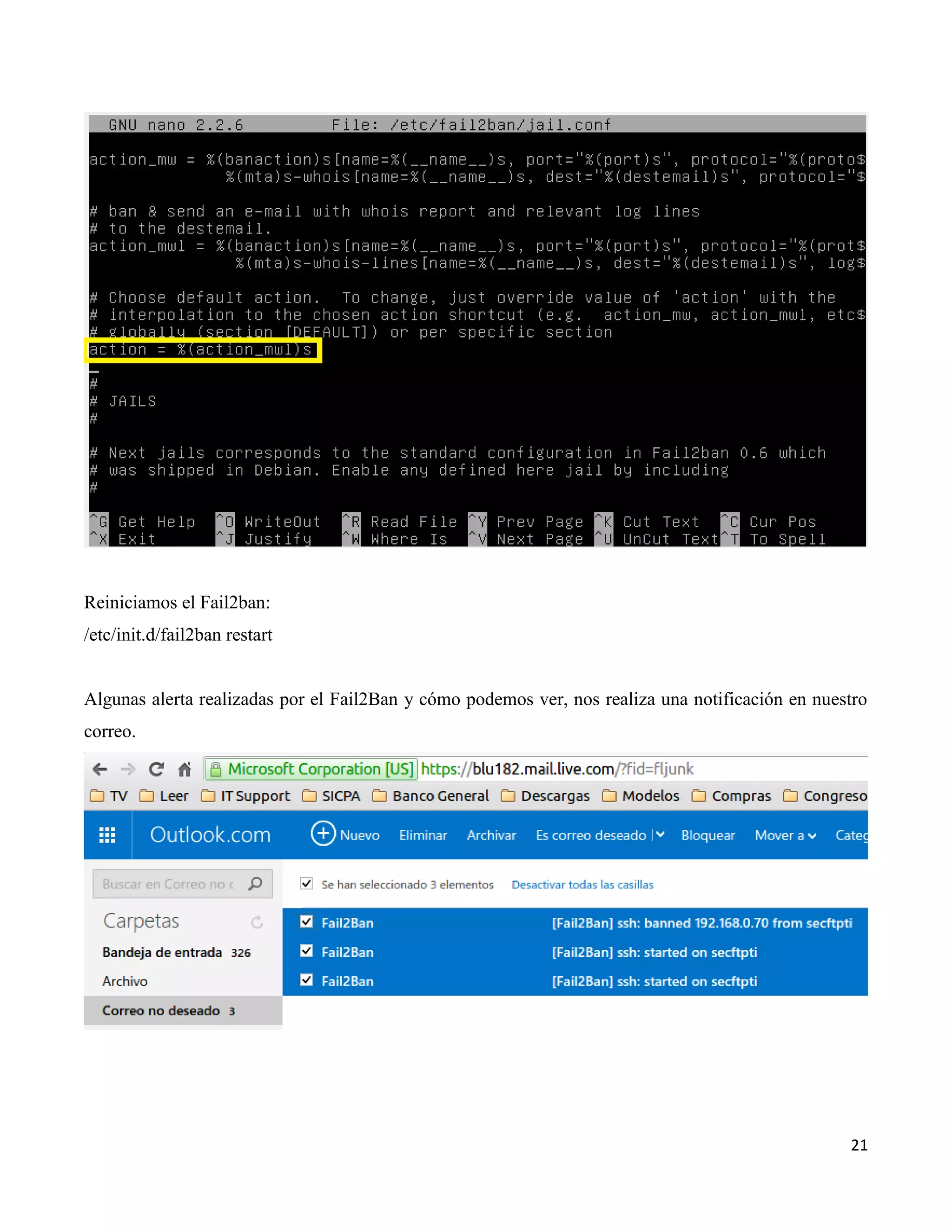Click 'Desactivar todas las casillas' link

(x=582, y=885)
